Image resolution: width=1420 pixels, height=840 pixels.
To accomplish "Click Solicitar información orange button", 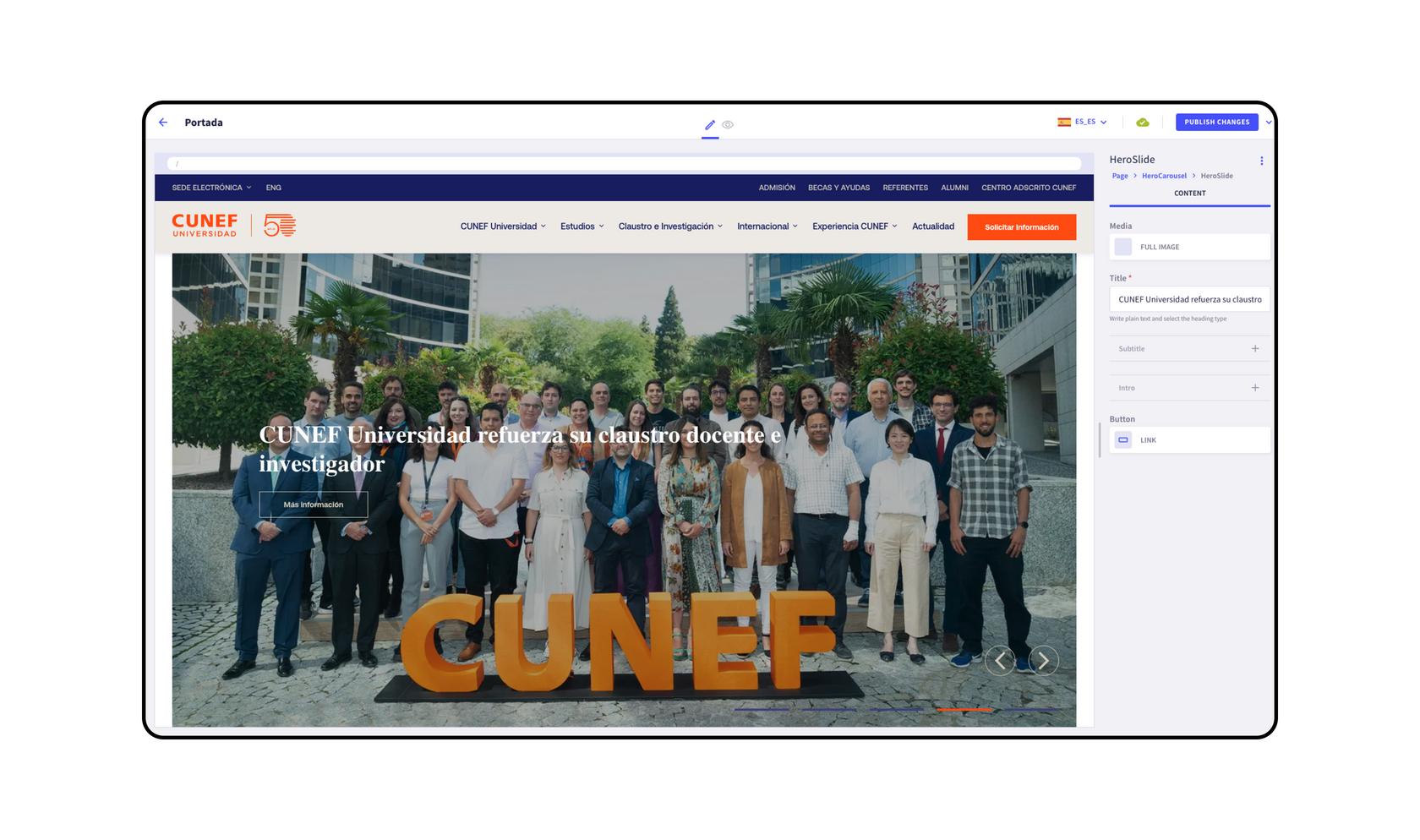I will 1021,227.
